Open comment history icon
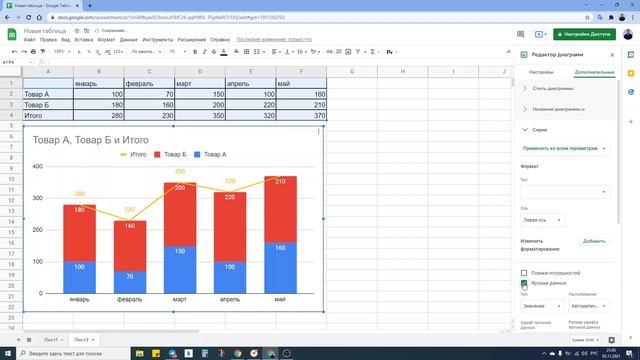640x360 pixels. pyautogui.click(x=520, y=34)
